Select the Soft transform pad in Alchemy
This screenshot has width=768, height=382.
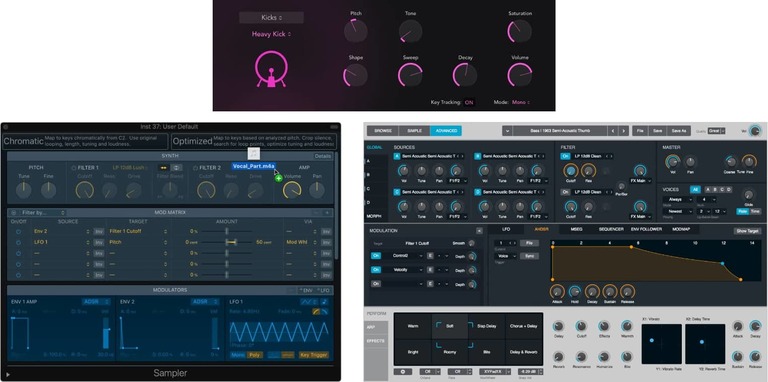450,326
